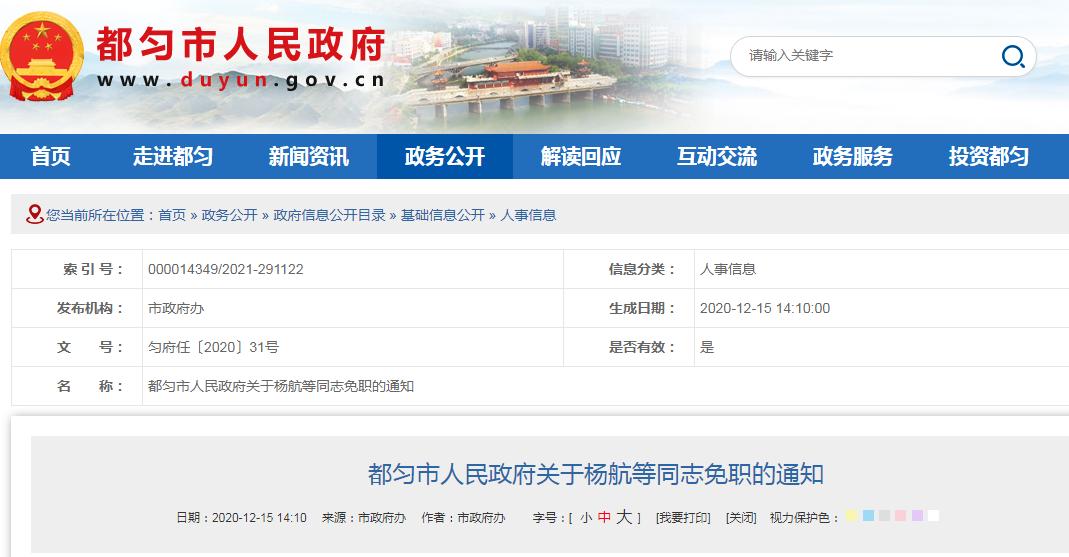Open the 解读回应 navigation tab
1069x557 pixels.
[x=581, y=157]
